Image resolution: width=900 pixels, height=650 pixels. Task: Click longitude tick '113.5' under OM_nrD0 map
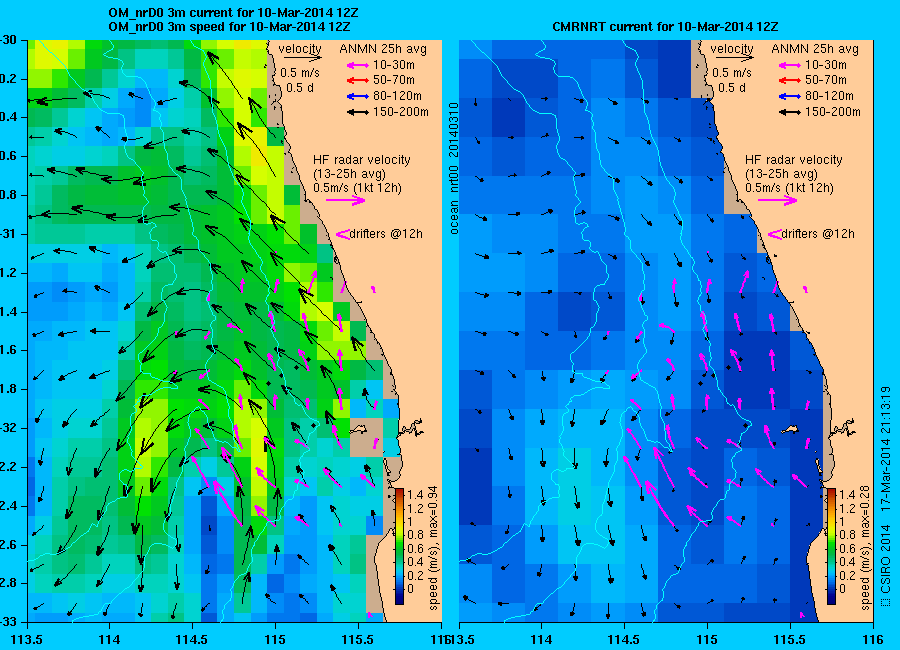click(28, 639)
